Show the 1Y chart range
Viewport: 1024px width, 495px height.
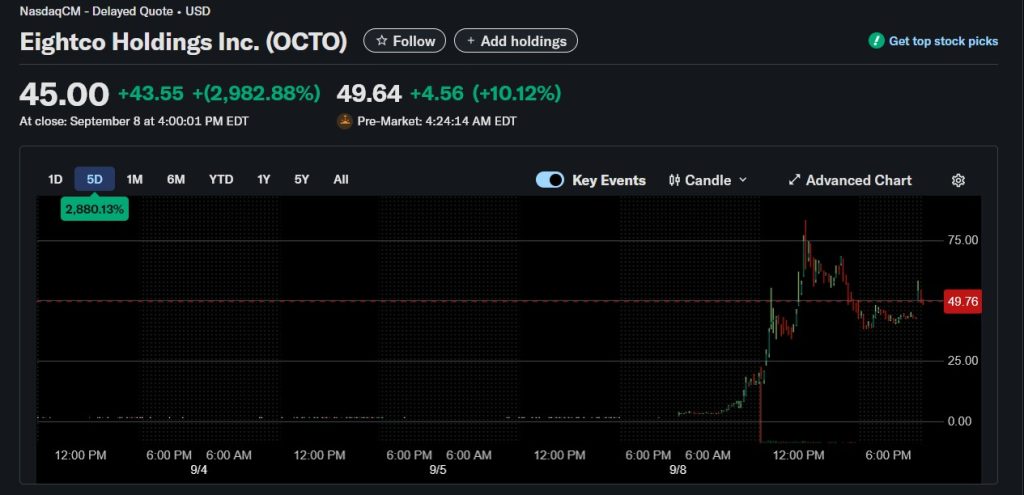pos(263,180)
